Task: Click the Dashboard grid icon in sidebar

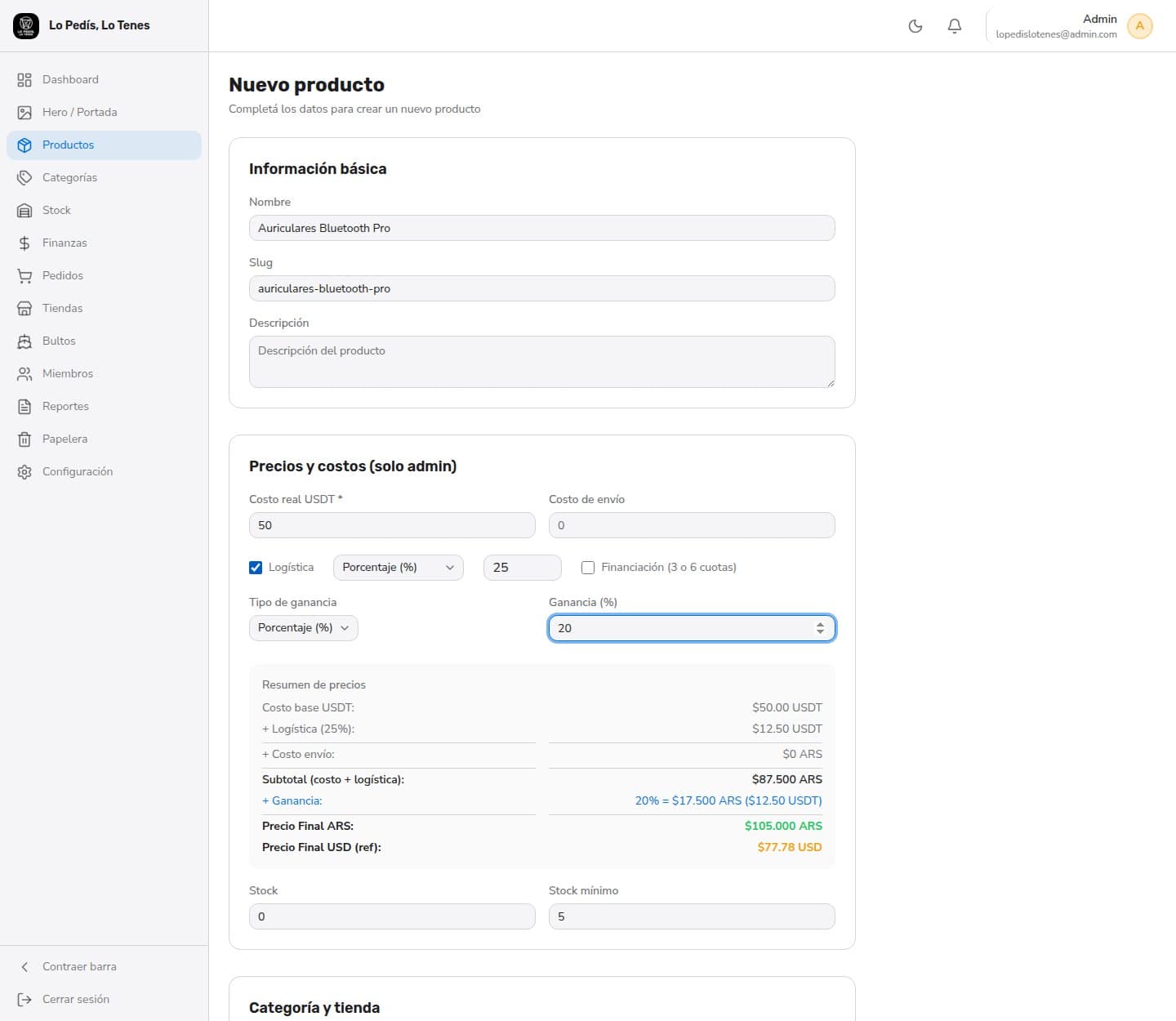Action: pyautogui.click(x=24, y=80)
